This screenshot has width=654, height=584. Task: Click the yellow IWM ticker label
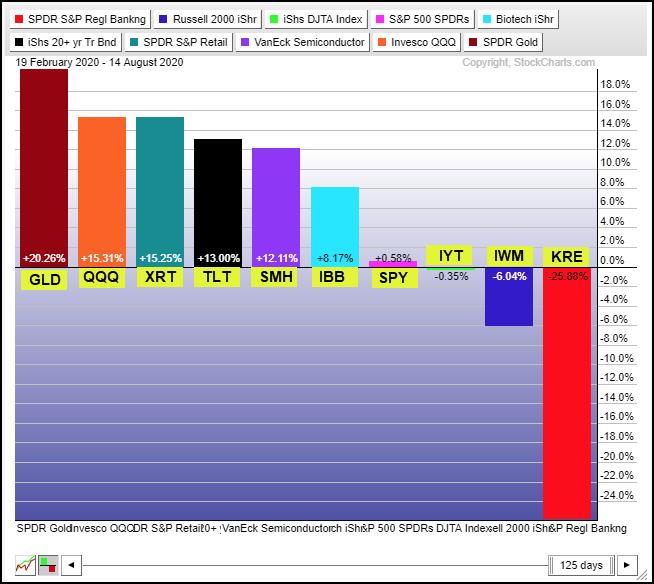[508, 257]
